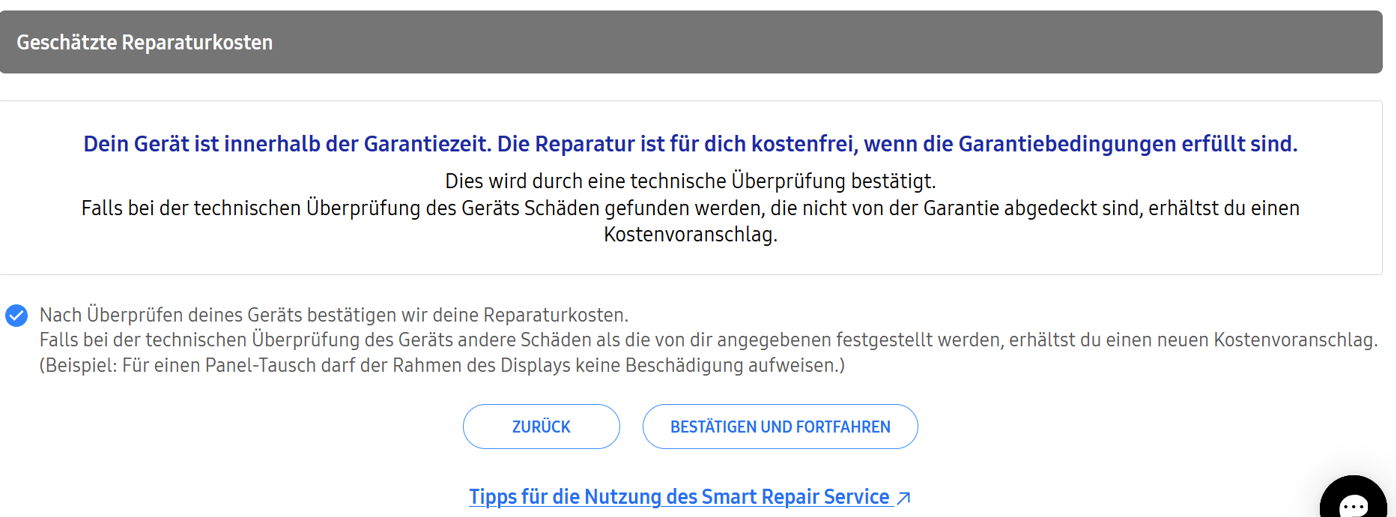Open Tipps für die Nutzung des Smart Repair Service
Screen dimensions: 1396x517
click(679, 497)
